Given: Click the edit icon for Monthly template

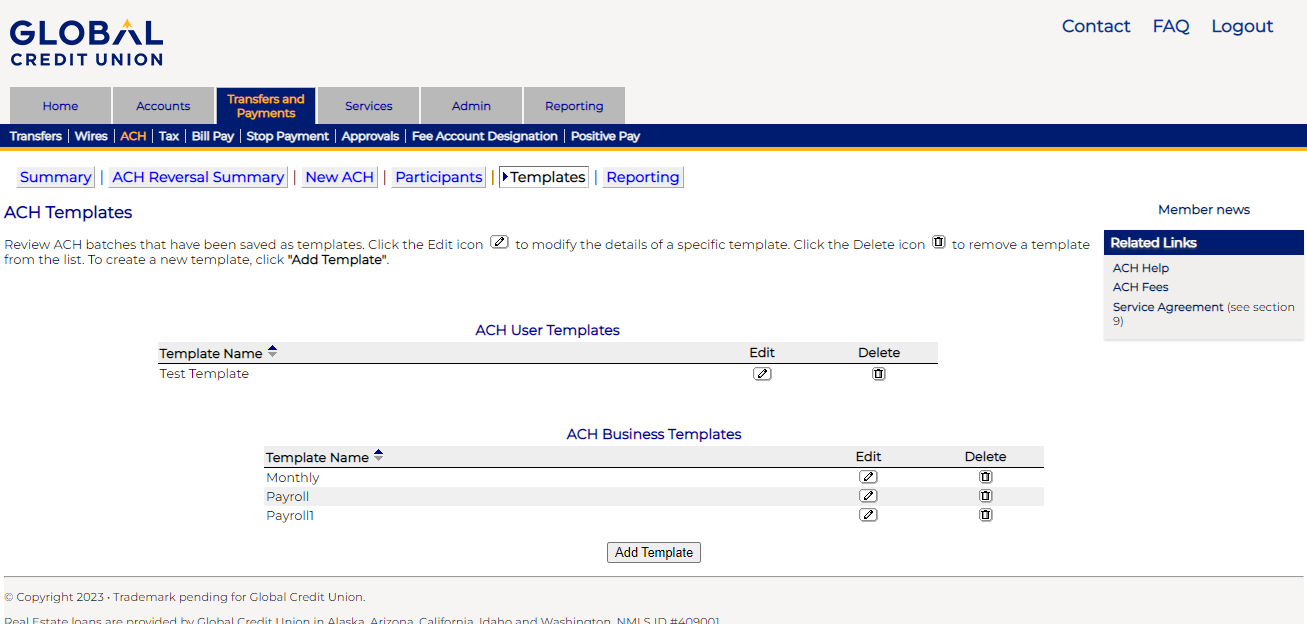Looking at the screenshot, I should point(868,477).
